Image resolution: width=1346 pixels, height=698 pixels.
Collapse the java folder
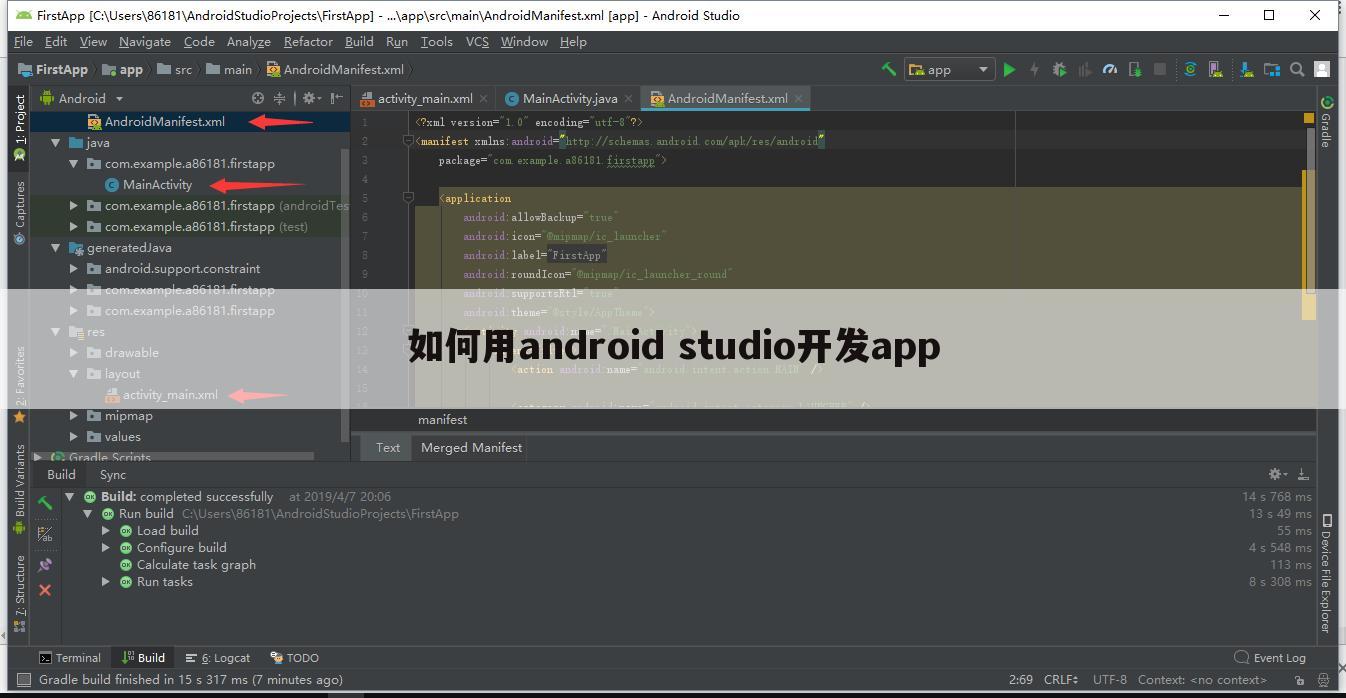tap(56, 143)
